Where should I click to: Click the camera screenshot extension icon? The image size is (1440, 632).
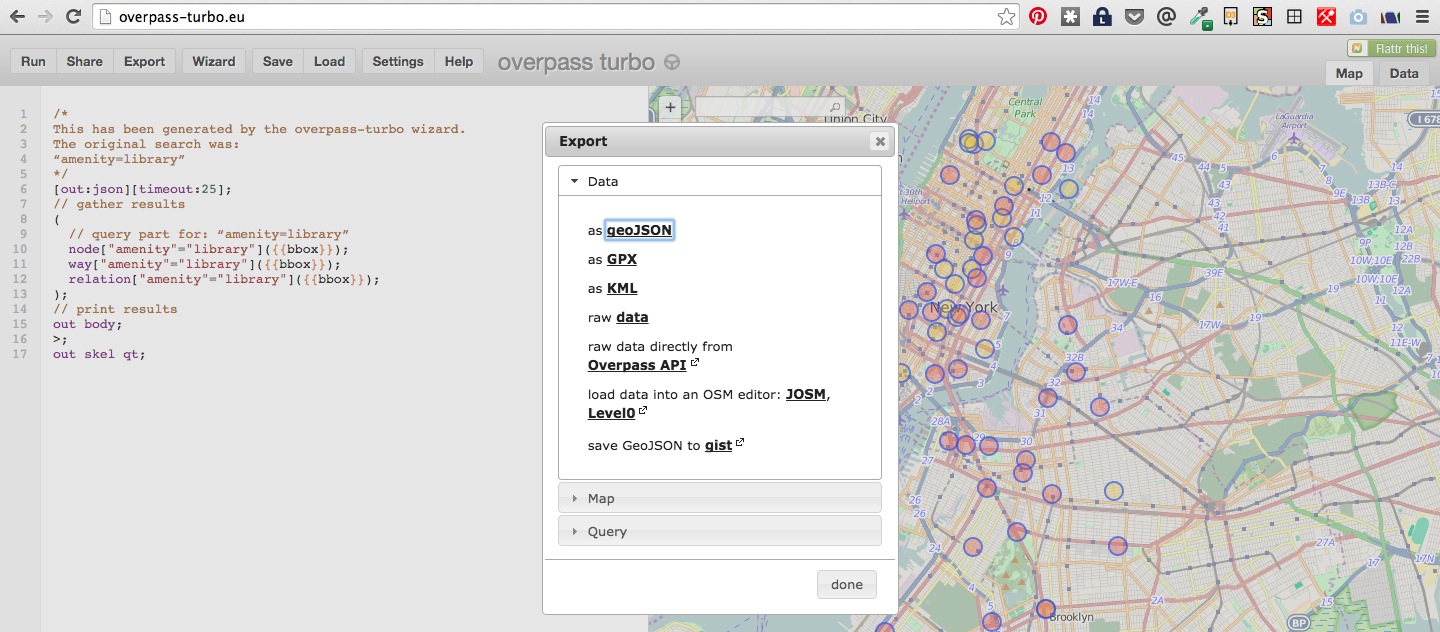pos(1358,17)
